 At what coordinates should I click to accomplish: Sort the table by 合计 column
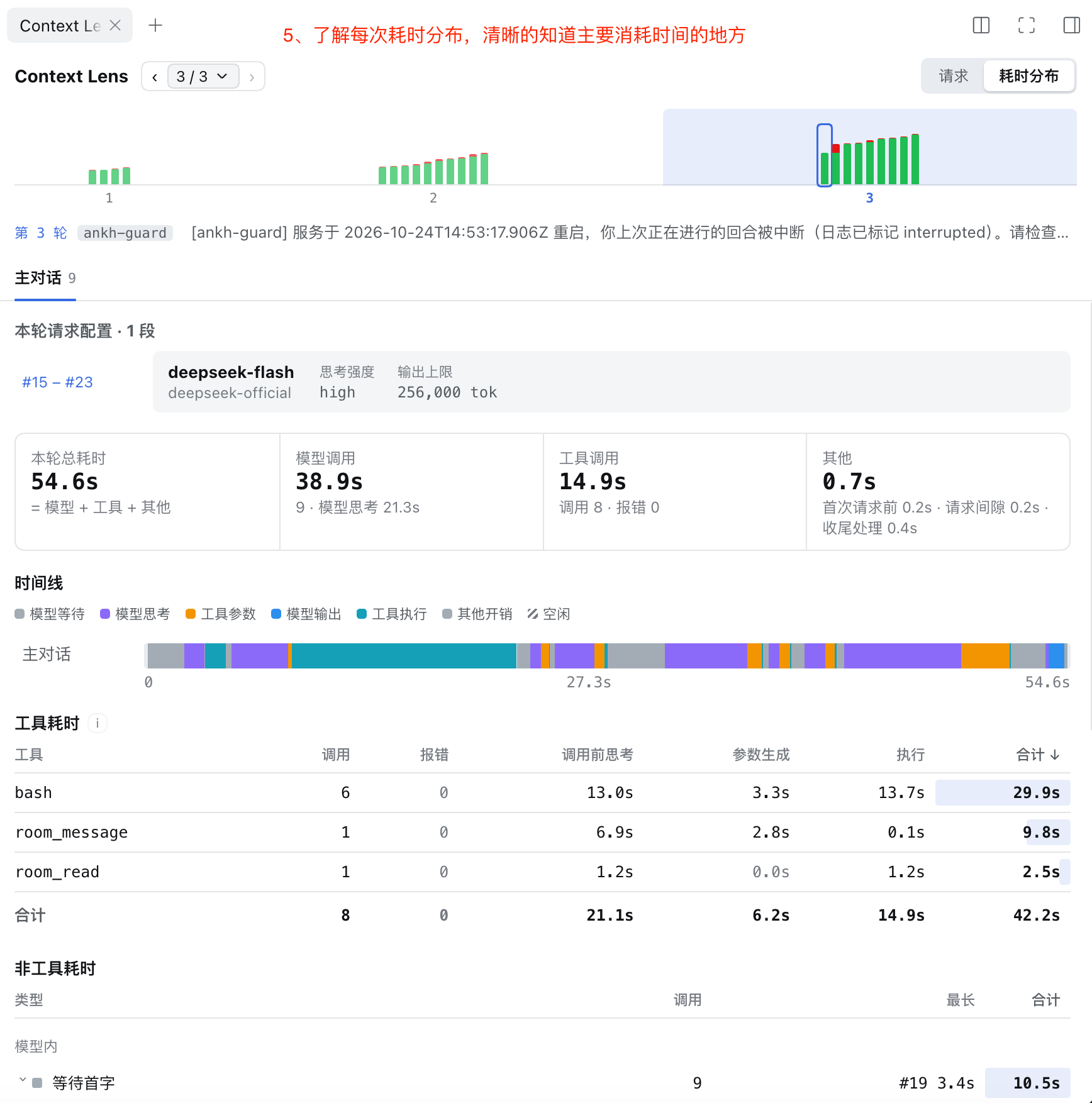[1039, 755]
